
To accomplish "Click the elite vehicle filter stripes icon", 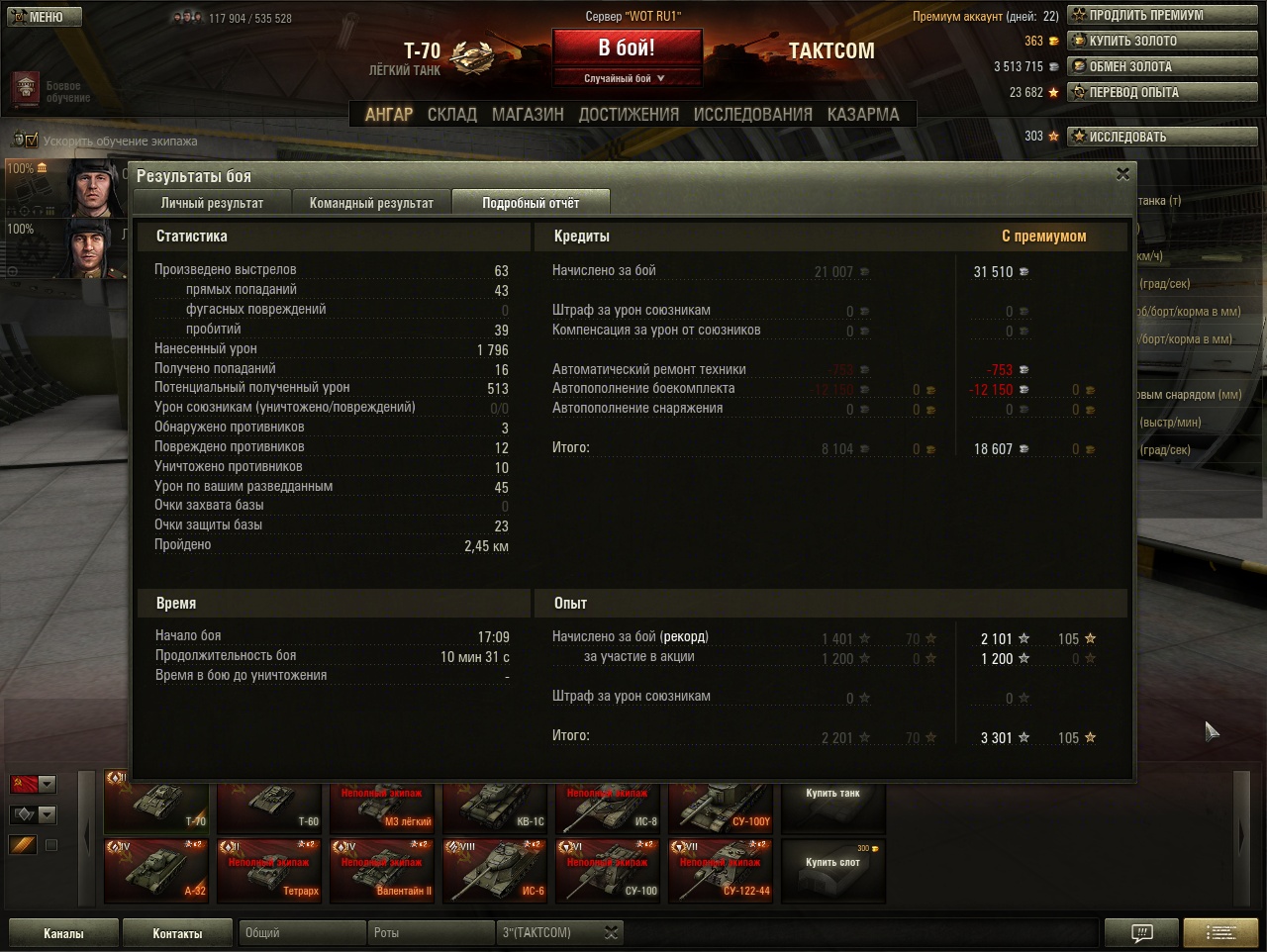I will [23, 845].
